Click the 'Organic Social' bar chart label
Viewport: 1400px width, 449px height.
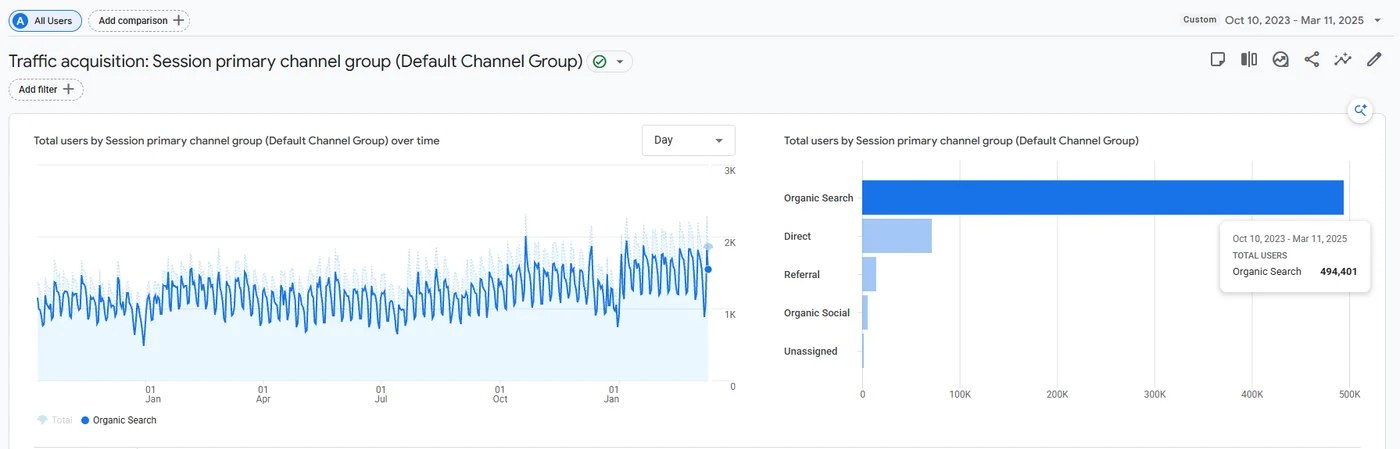pos(817,313)
